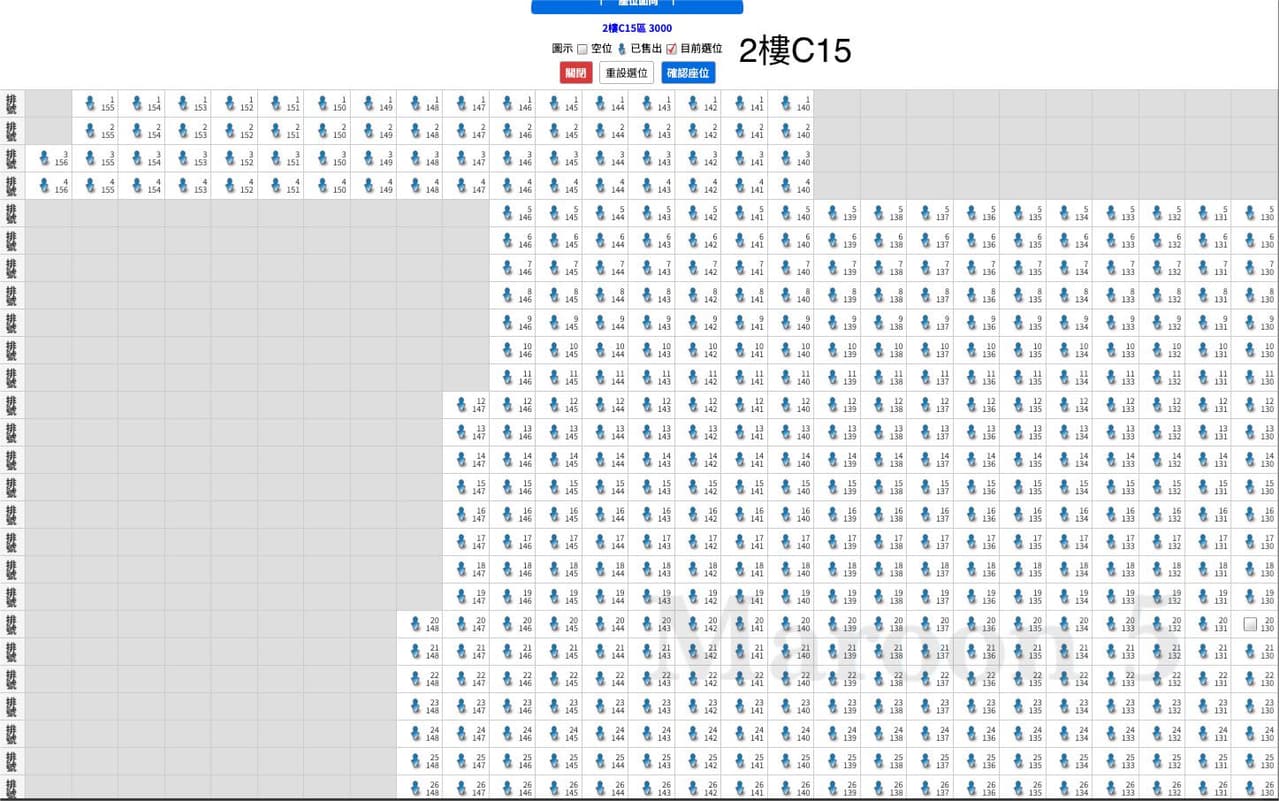Viewport: 1279px width, 801px height.
Task: Pick the seat icon row 11 seat 139
Action: pos(834,378)
